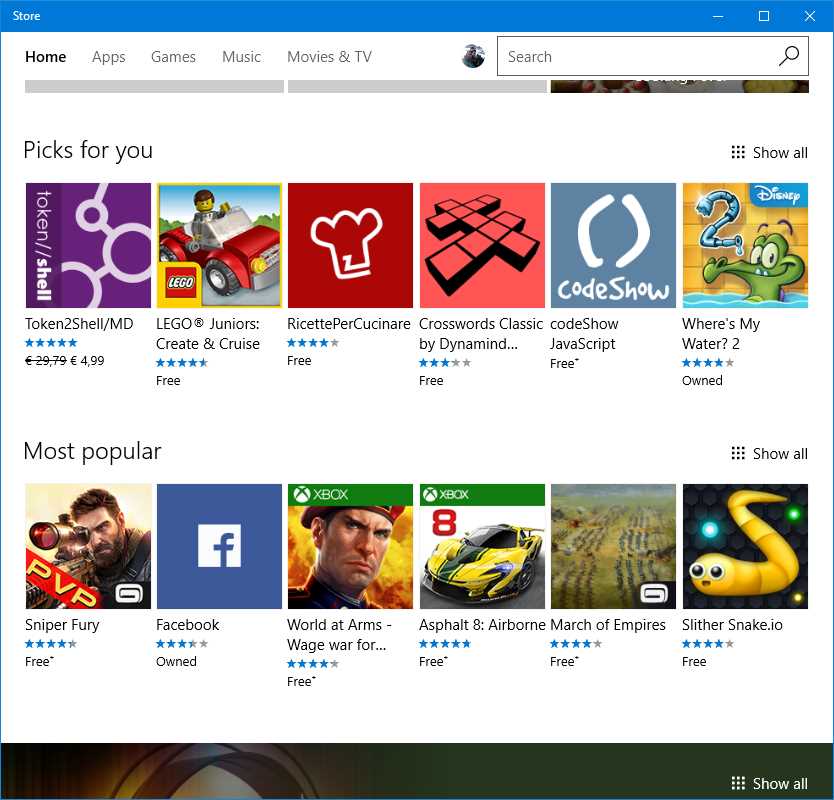
Task: Open the Facebook app tile
Action: point(219,546)
